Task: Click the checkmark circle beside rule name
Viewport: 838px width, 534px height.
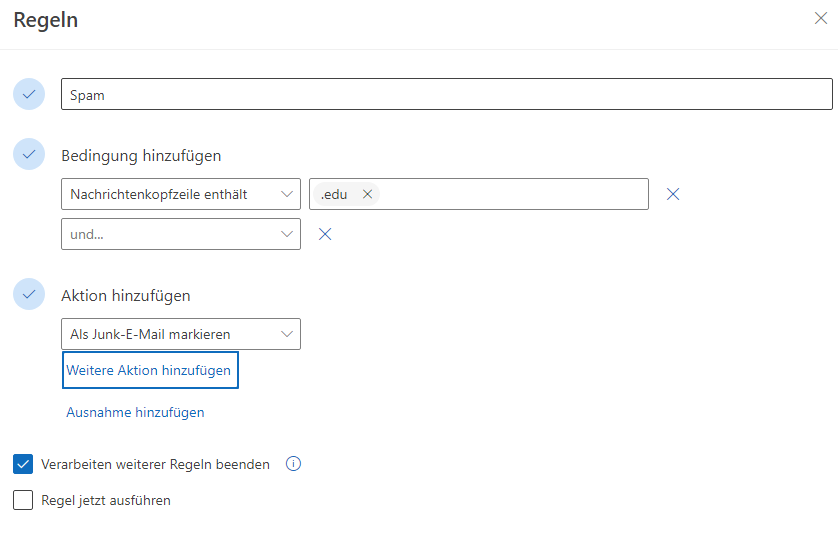Action: coord(29,94)
